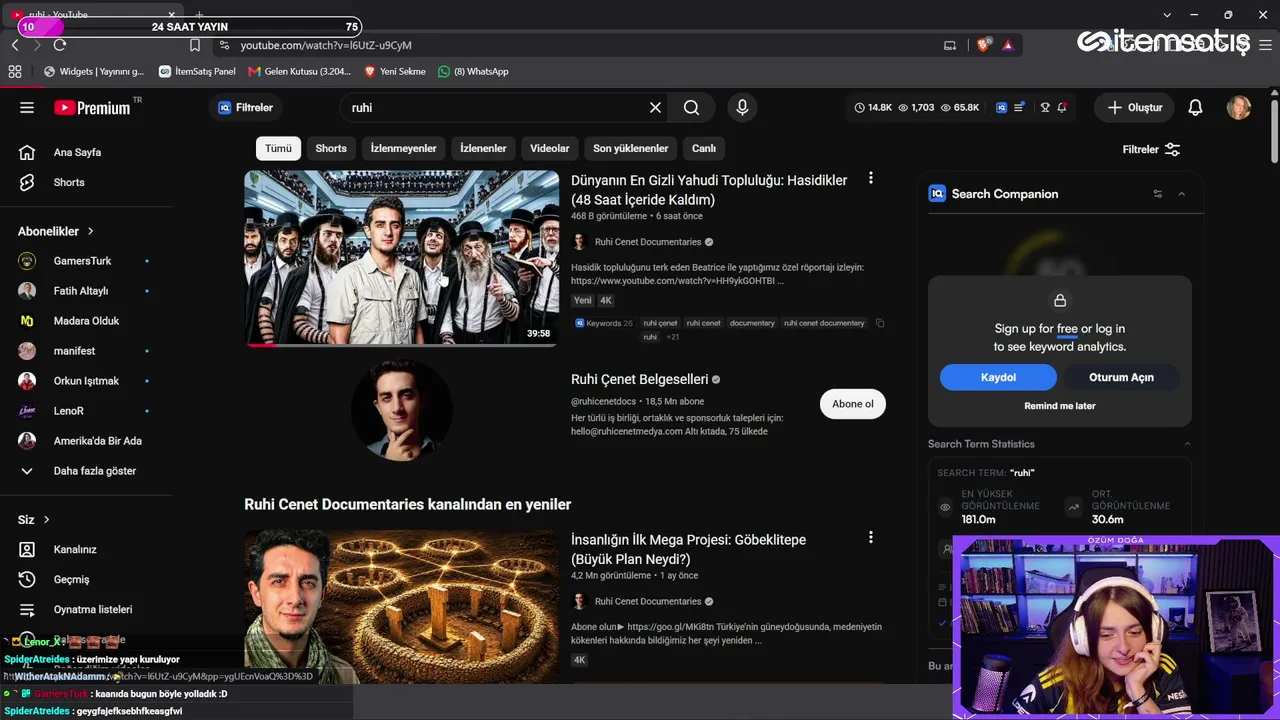Open the WhatsApp bookmark
Viewport: 1280px width, 720px height.
coord(473,71)
